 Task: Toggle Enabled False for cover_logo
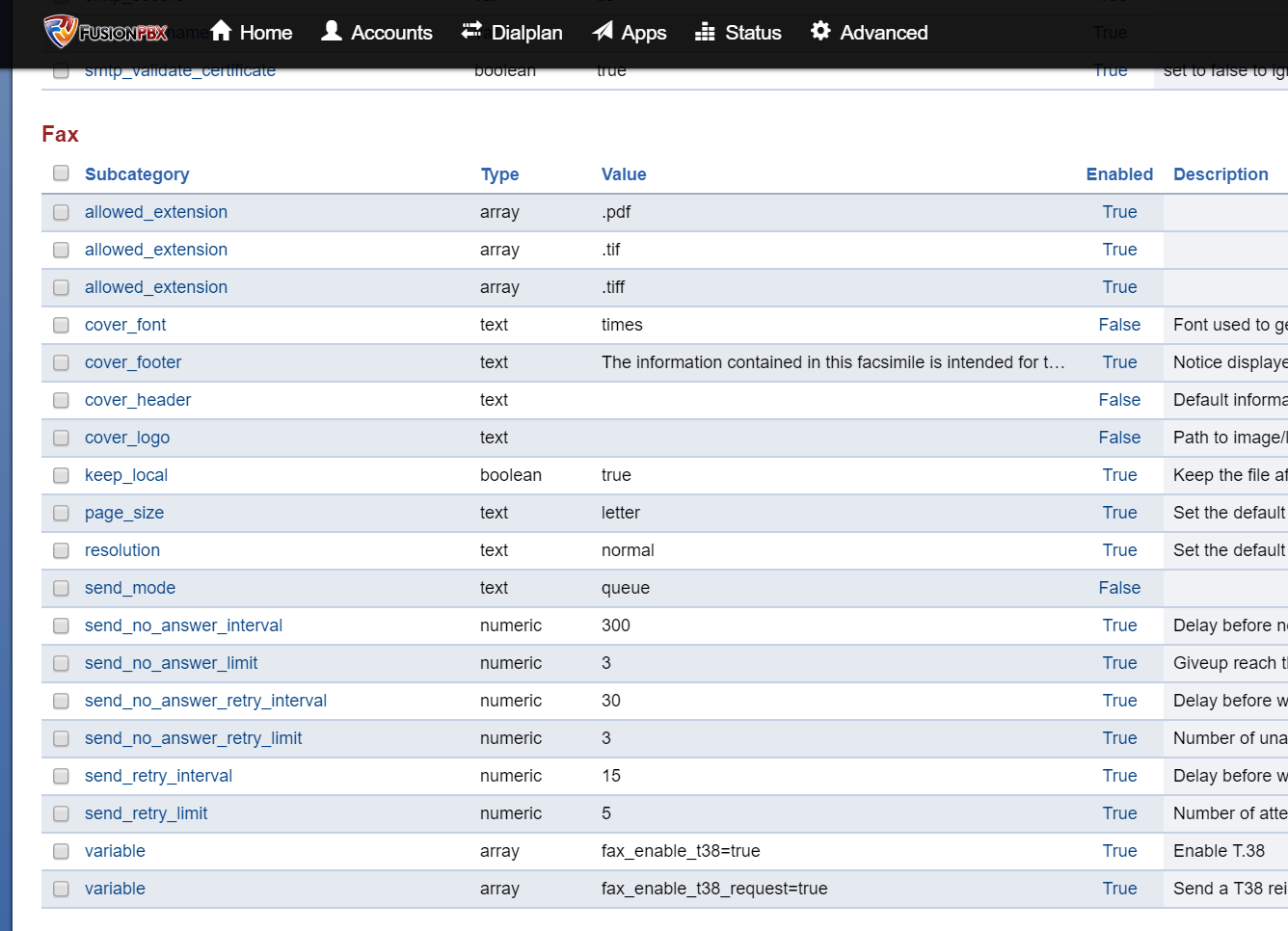coord(1118,438)
